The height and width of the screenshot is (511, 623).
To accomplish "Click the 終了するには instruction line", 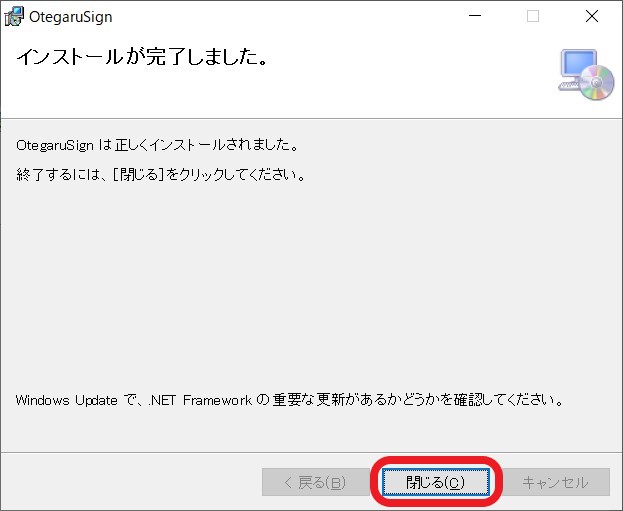I will [x=160, y=175].
